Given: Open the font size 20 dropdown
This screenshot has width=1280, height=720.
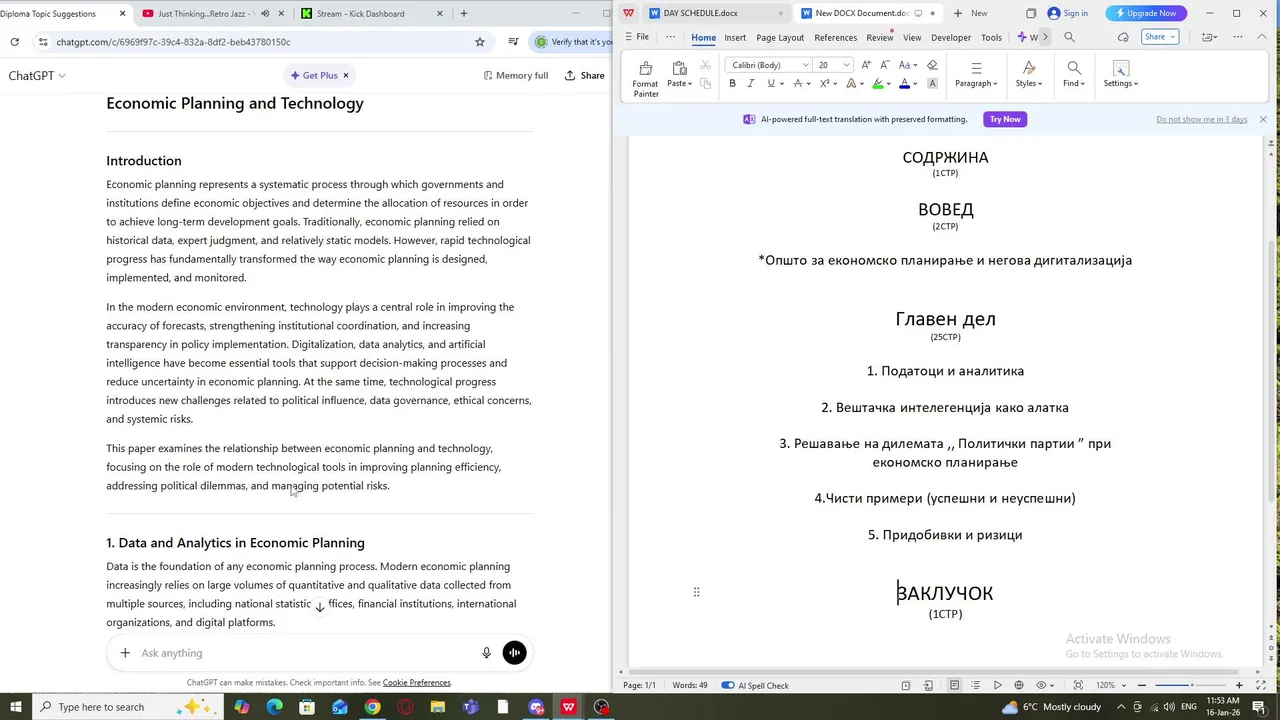Looking at the screenshot, I should click(x=847, y=65).
